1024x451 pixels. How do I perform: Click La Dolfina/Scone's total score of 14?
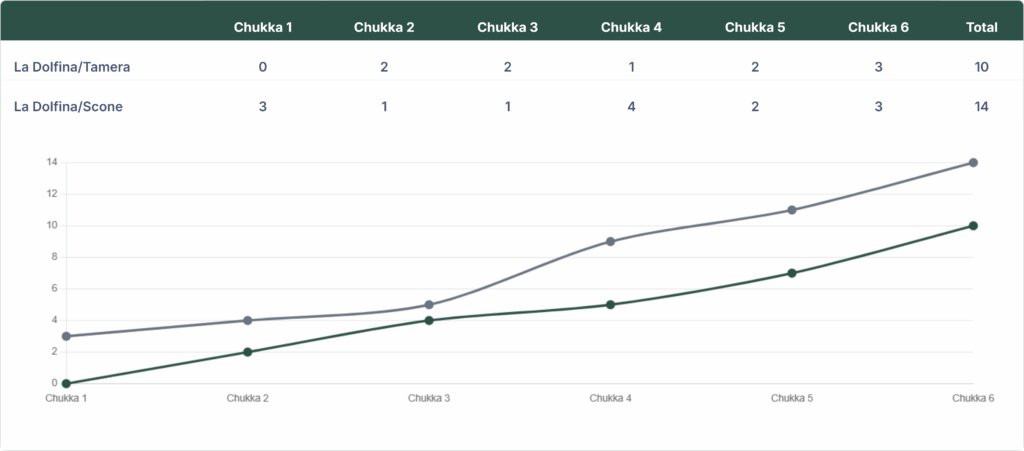pyautogui.click(x=981, y=106)
